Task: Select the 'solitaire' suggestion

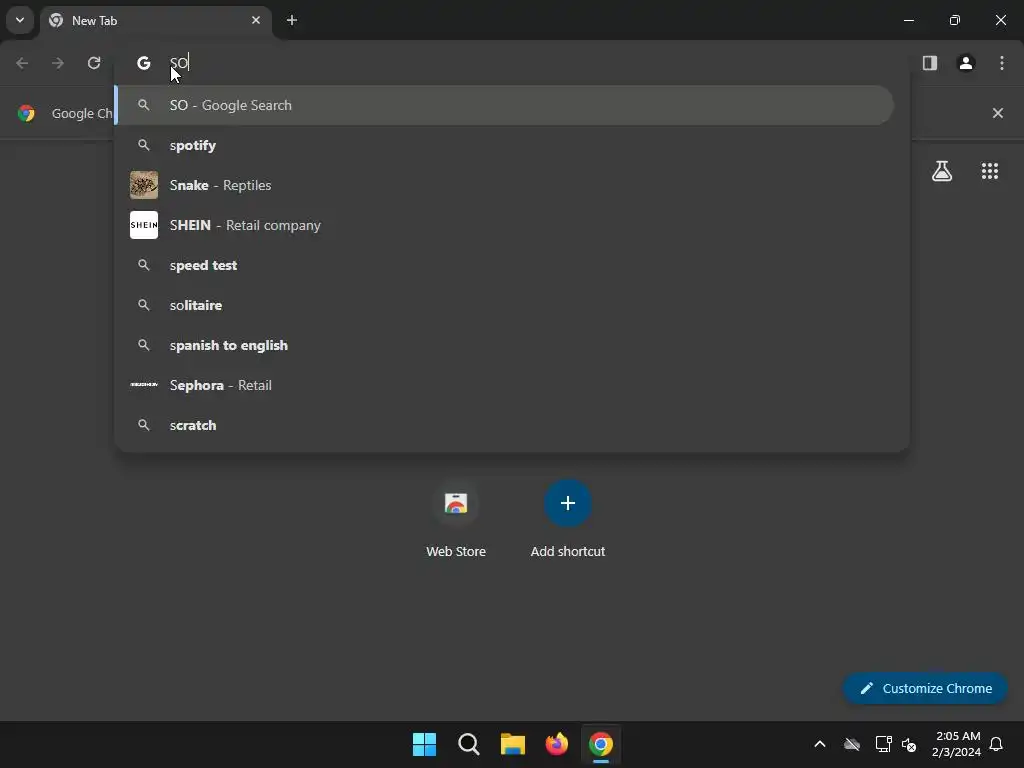Action: click(512, 305)
